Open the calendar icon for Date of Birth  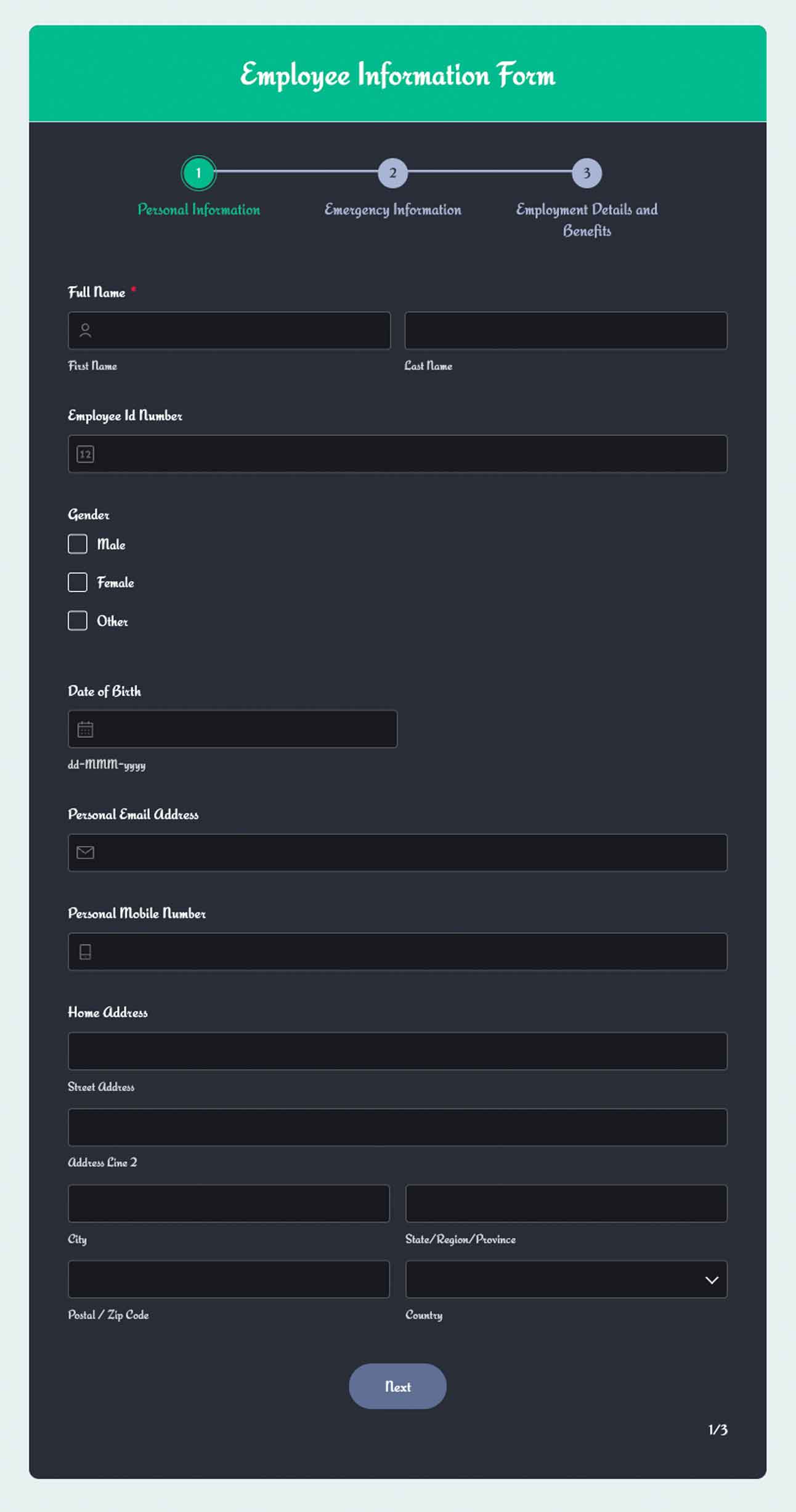click(x=84, y=730)
